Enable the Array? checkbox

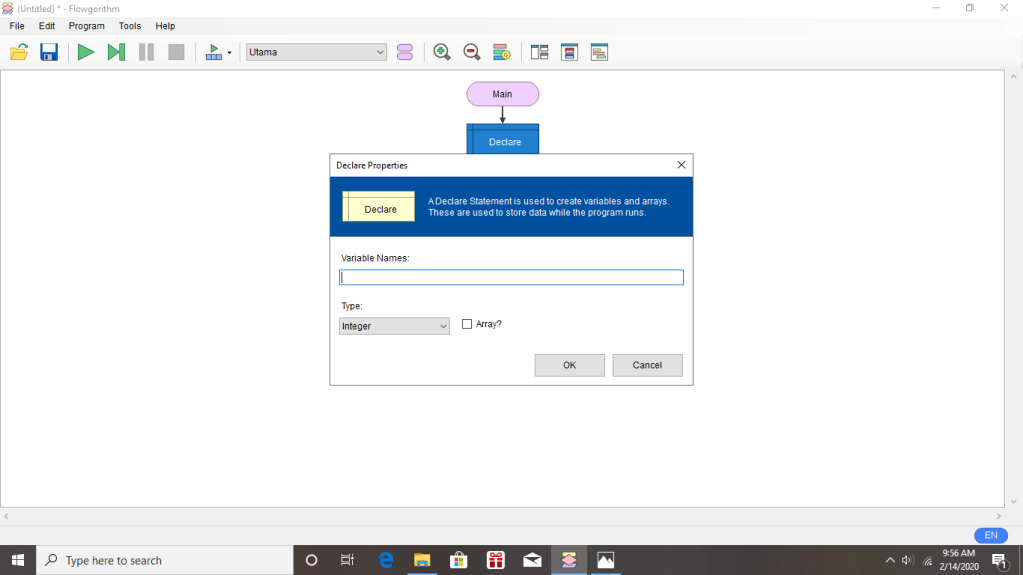467,324
